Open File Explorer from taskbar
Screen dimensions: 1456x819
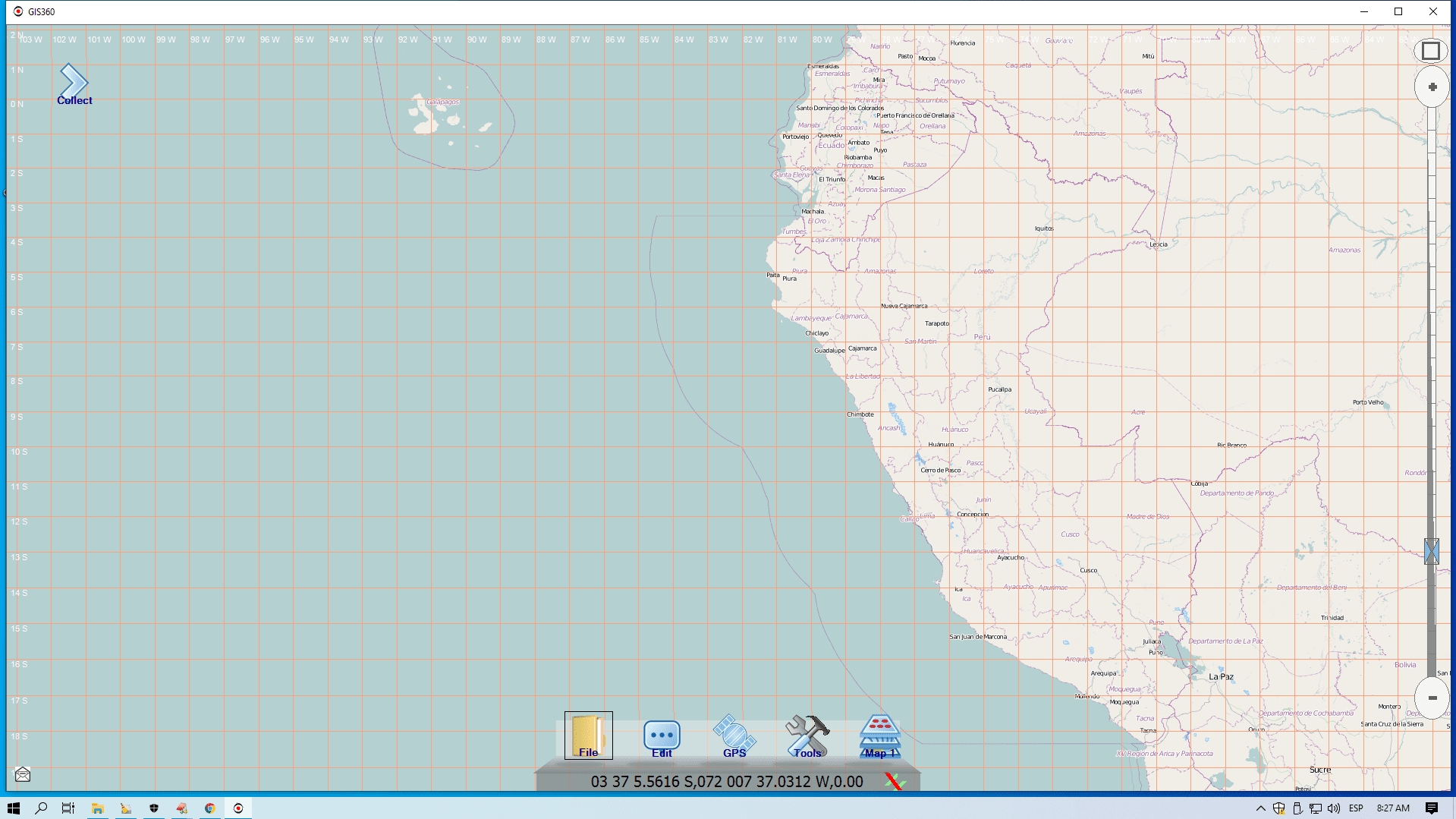[x=97, y=808]
